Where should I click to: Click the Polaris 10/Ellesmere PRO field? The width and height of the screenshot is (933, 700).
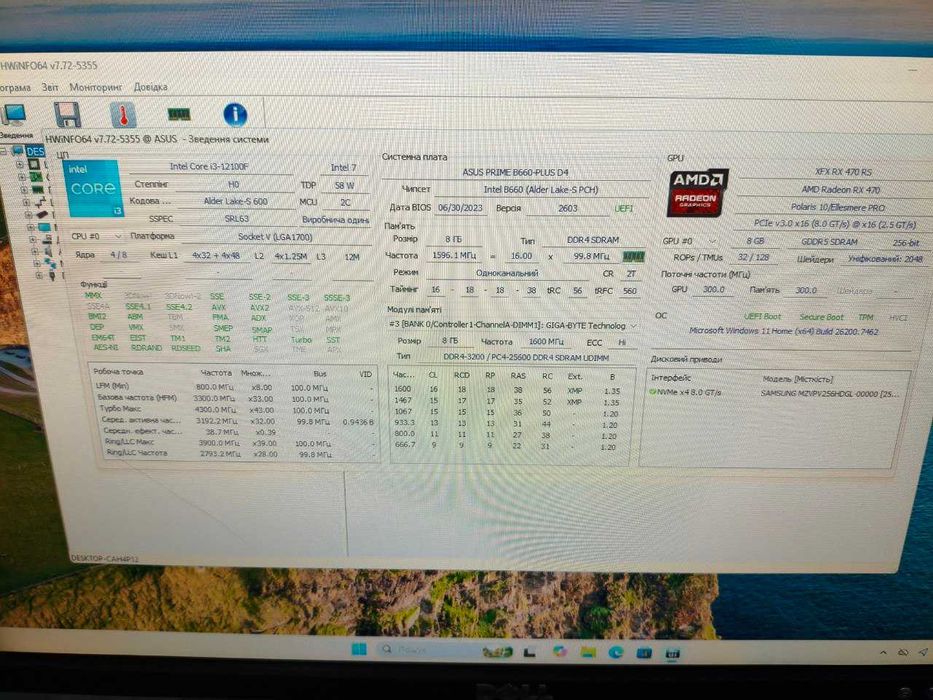pyautogui.click(x=838, y=207)
